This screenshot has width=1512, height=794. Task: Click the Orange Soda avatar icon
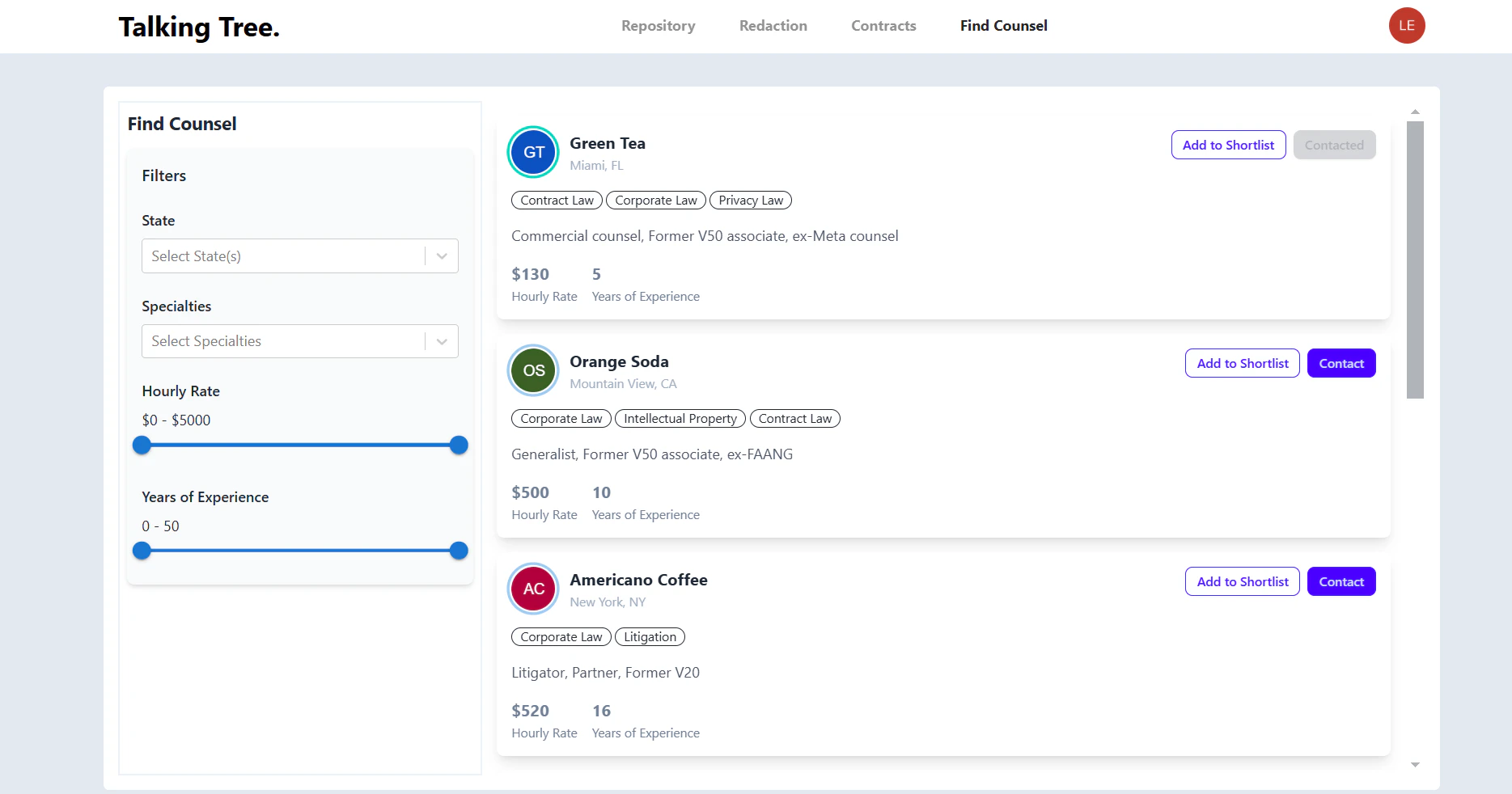coord(532,370)
